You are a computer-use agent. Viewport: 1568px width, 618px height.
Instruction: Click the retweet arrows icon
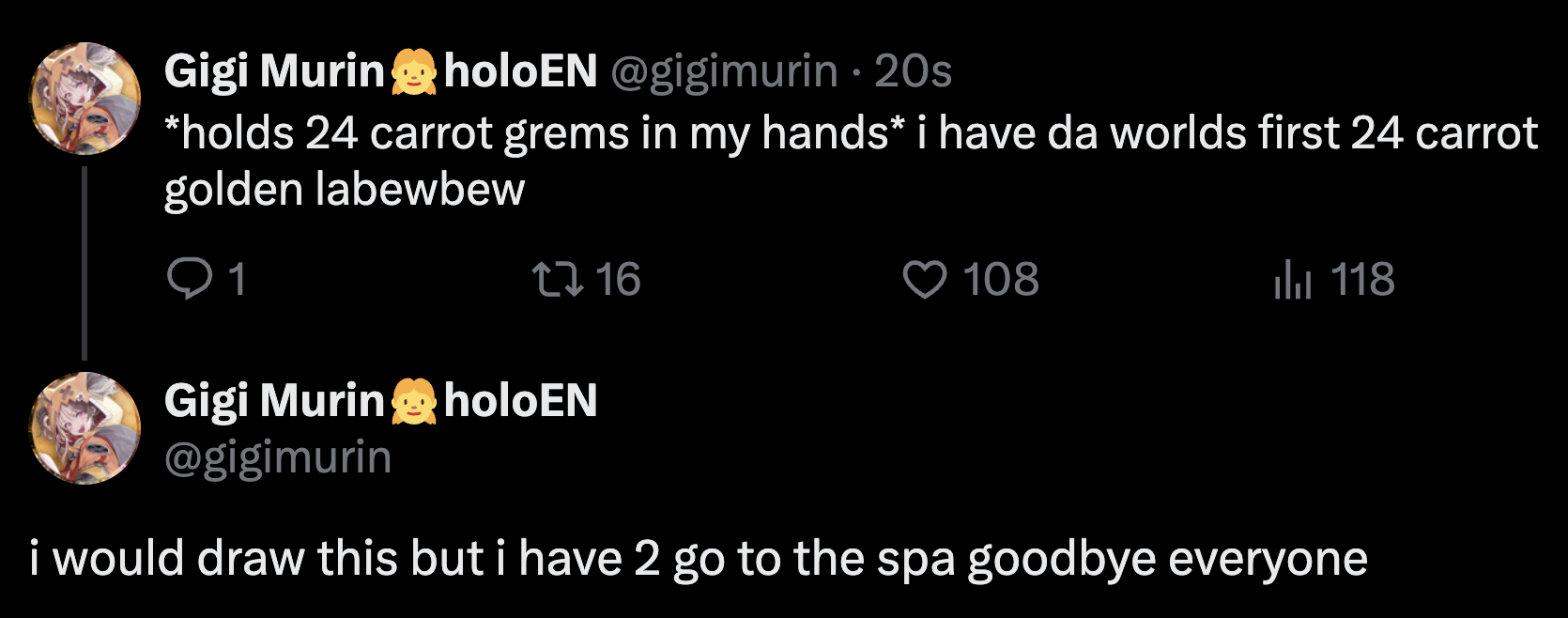[558, 279]
